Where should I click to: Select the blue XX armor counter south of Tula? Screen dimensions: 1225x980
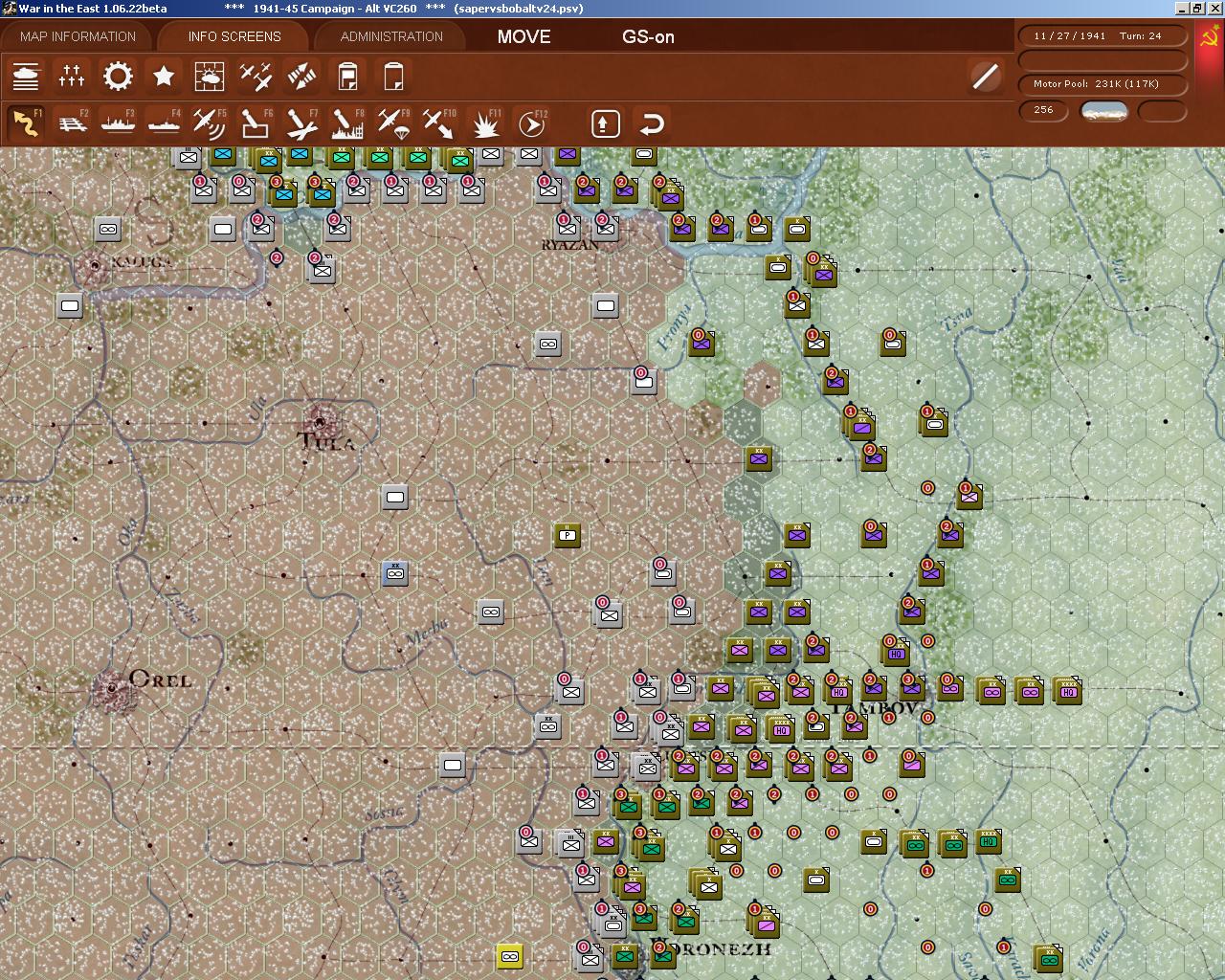coord(394,573)
